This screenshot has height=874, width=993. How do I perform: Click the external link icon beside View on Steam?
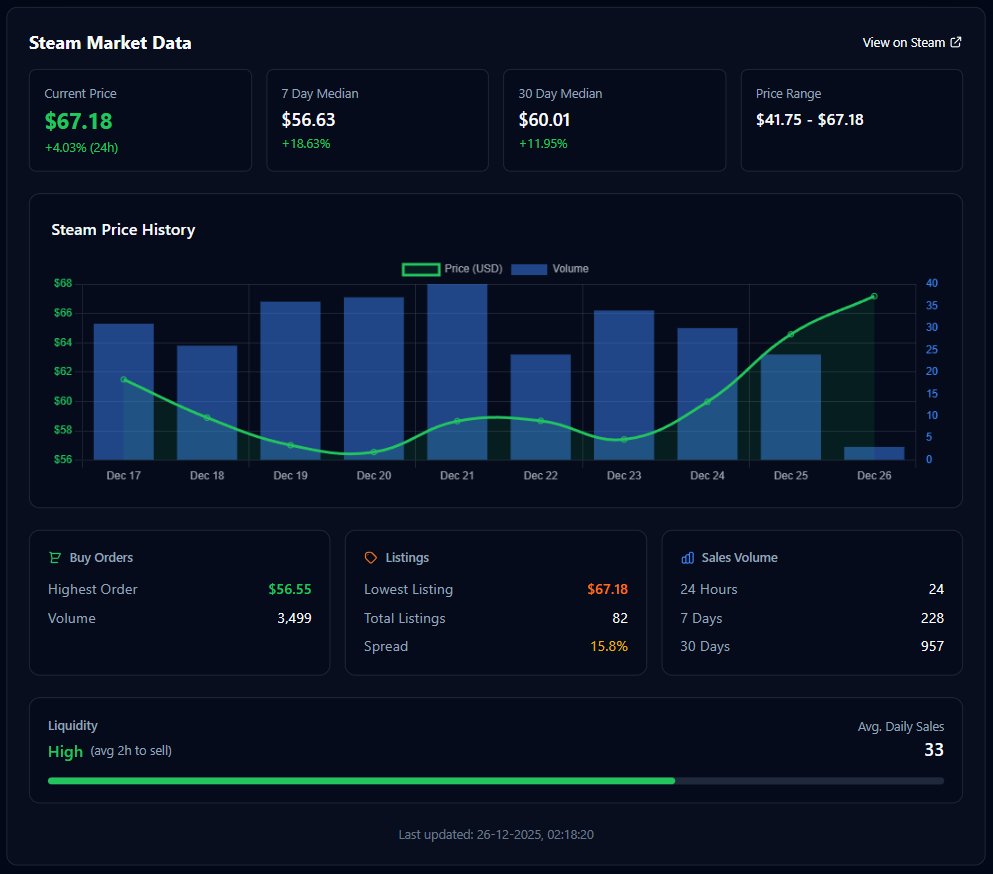point(956,42)
